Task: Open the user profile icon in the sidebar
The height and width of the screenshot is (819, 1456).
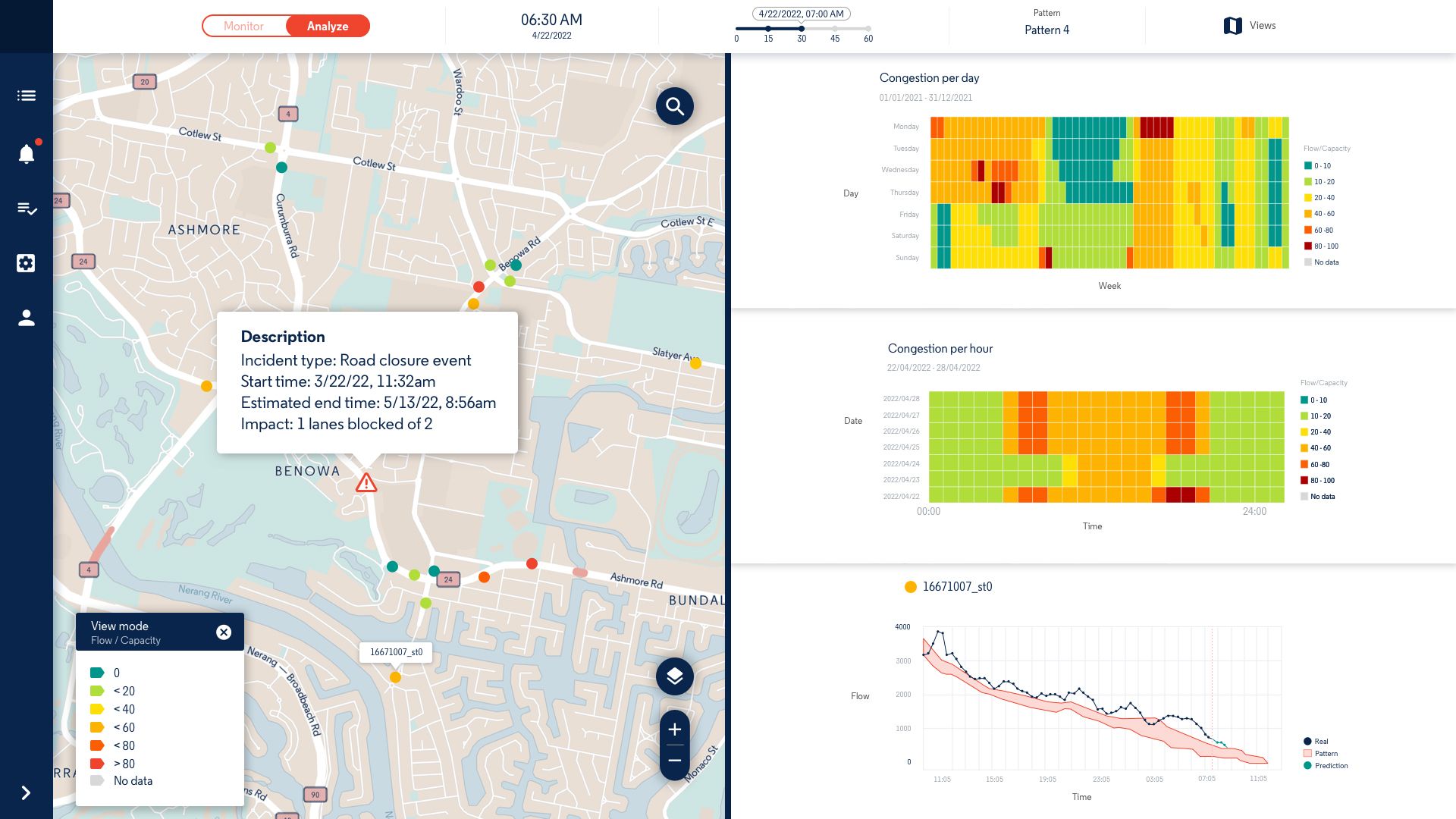Action: (x=26, y=318)
